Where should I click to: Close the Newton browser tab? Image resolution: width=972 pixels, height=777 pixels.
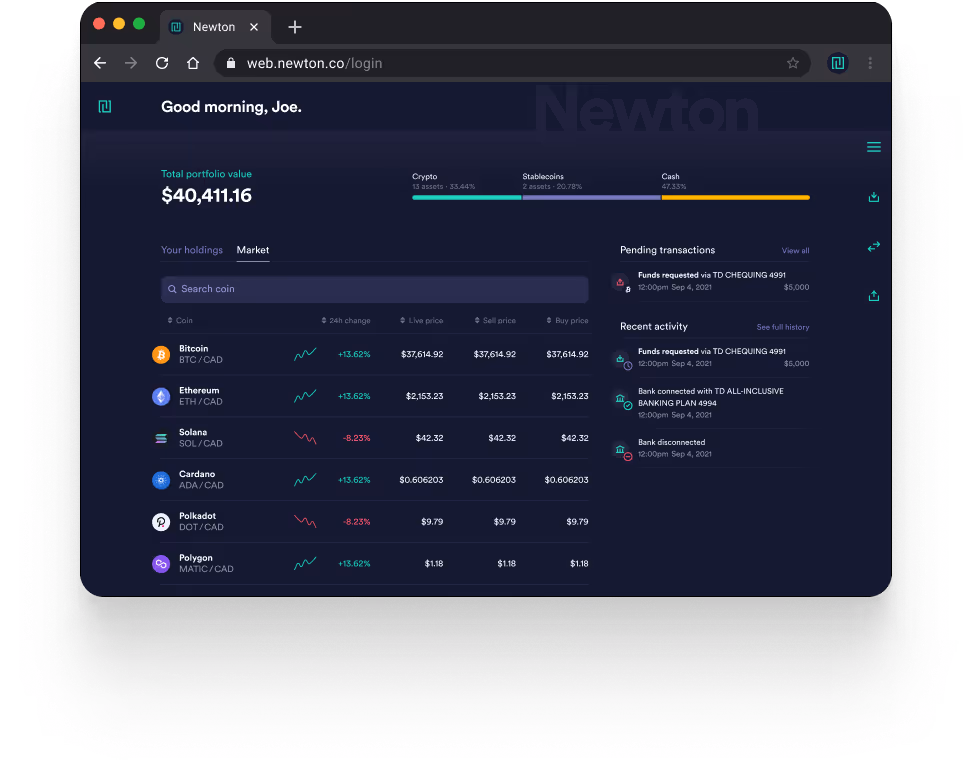[x=254, y=27]
